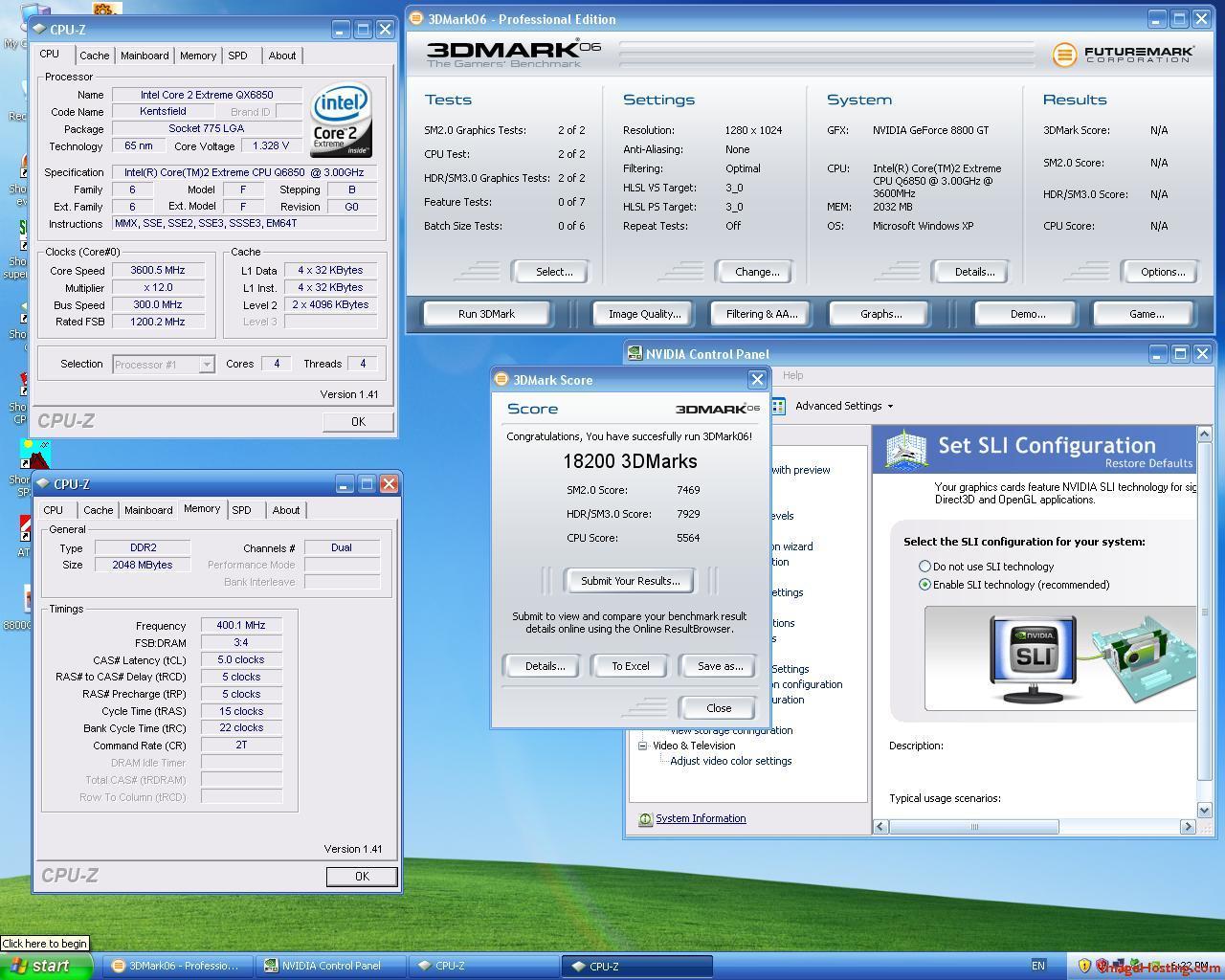The height and width of the screenshot is (980, 1225).
Task: Close the 3DMark Score dialog with X
Action: pyautogui.click(x=757, y=380)
